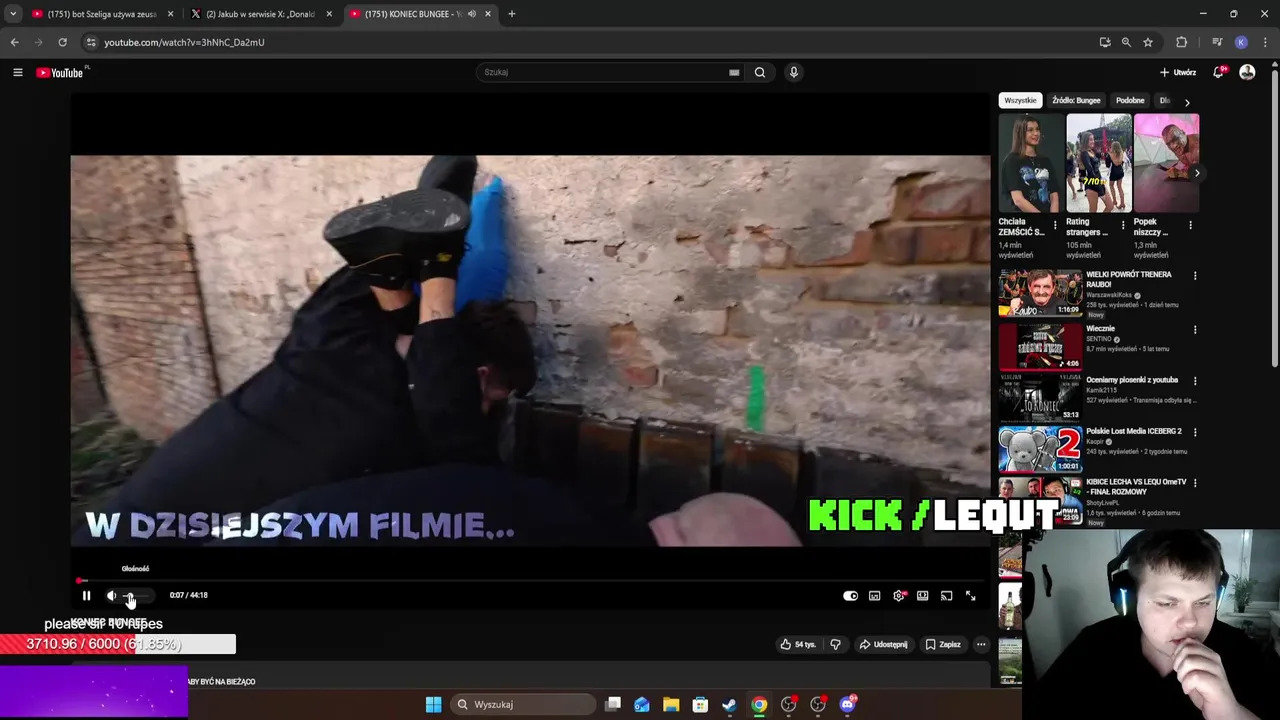
Task: Open the 'Wiecznie' video by SENTINO
Action: click(1100, 328)
